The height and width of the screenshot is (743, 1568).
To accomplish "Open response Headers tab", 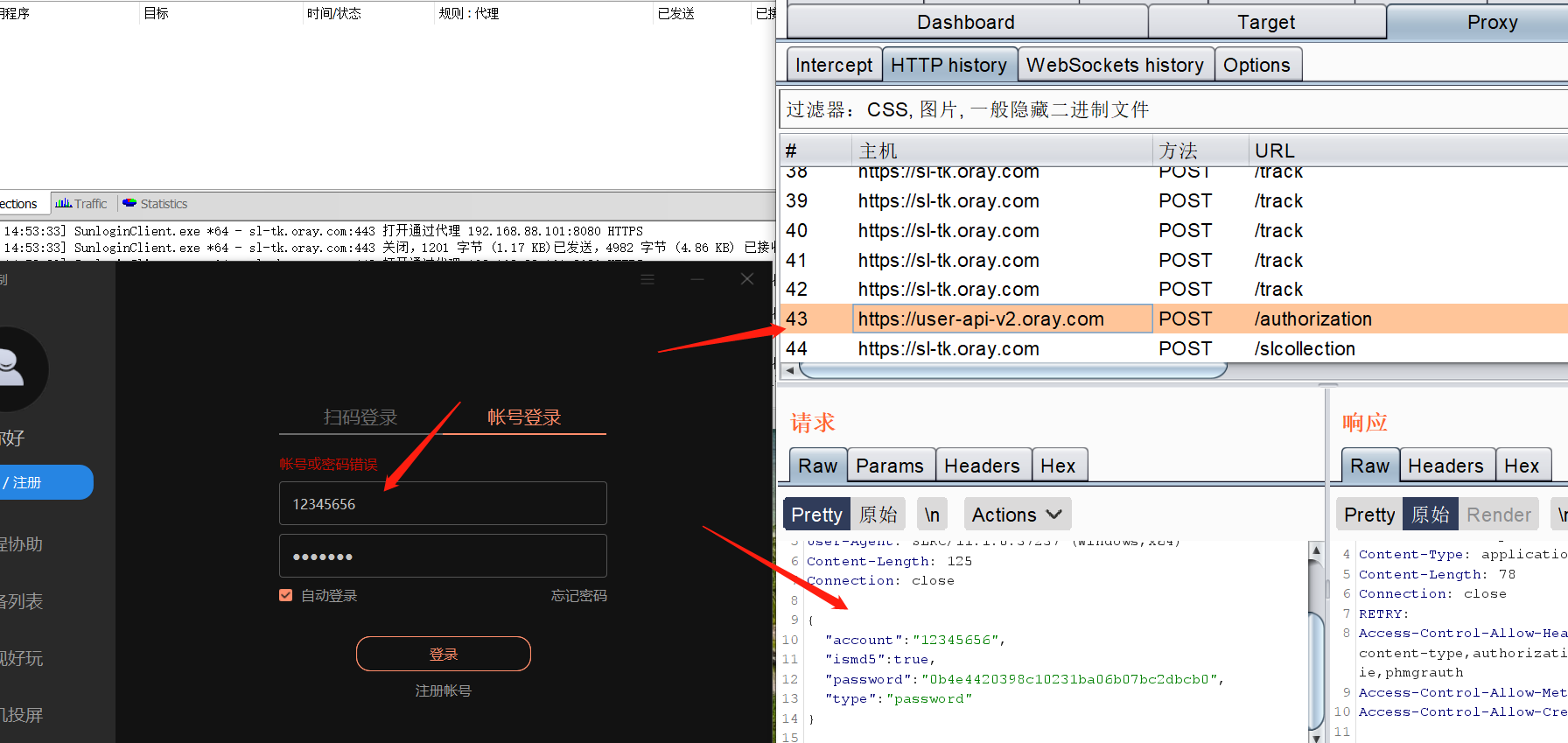I will [x=1445, y=466].
